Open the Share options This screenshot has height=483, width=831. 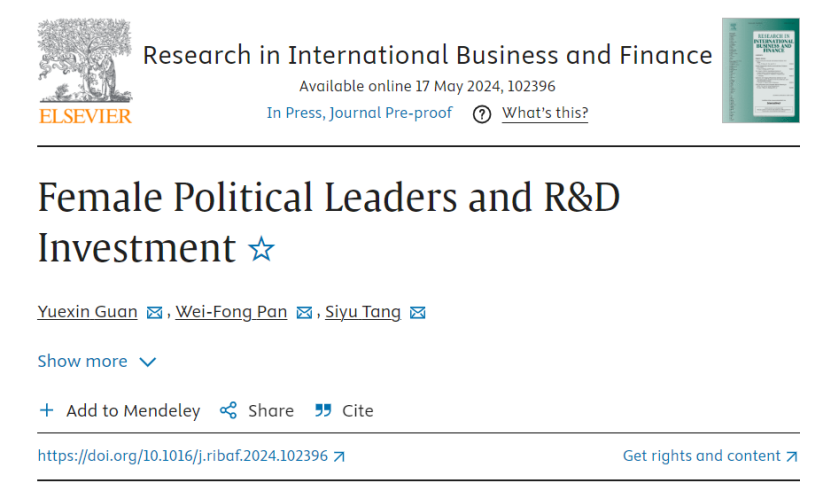tap(257, 411)
